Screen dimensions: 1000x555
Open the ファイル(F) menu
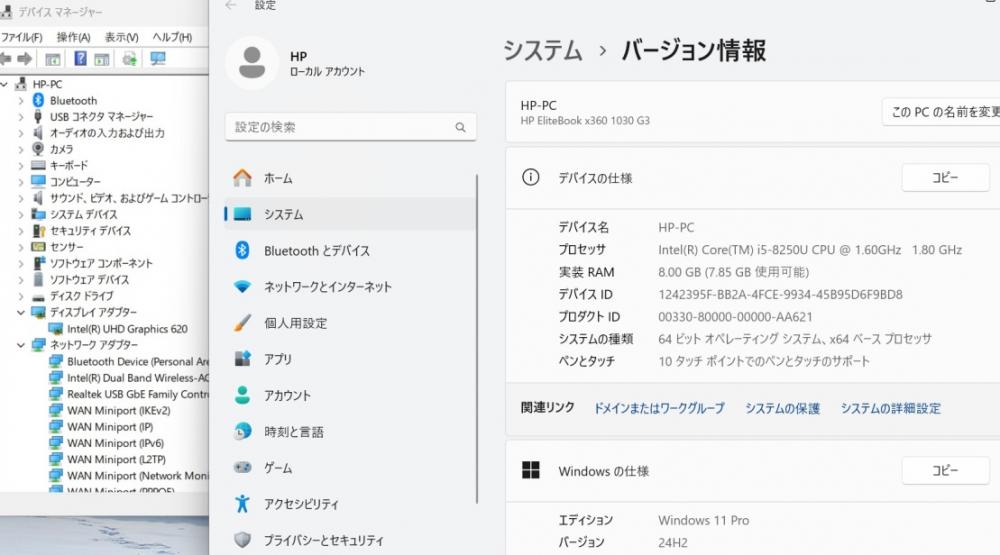(22, 37)
